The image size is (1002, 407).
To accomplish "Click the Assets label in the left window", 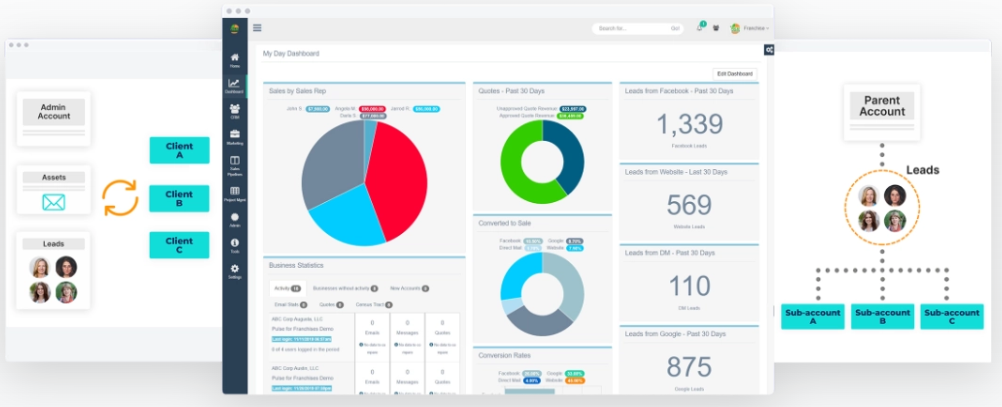I will coord(54,178).
